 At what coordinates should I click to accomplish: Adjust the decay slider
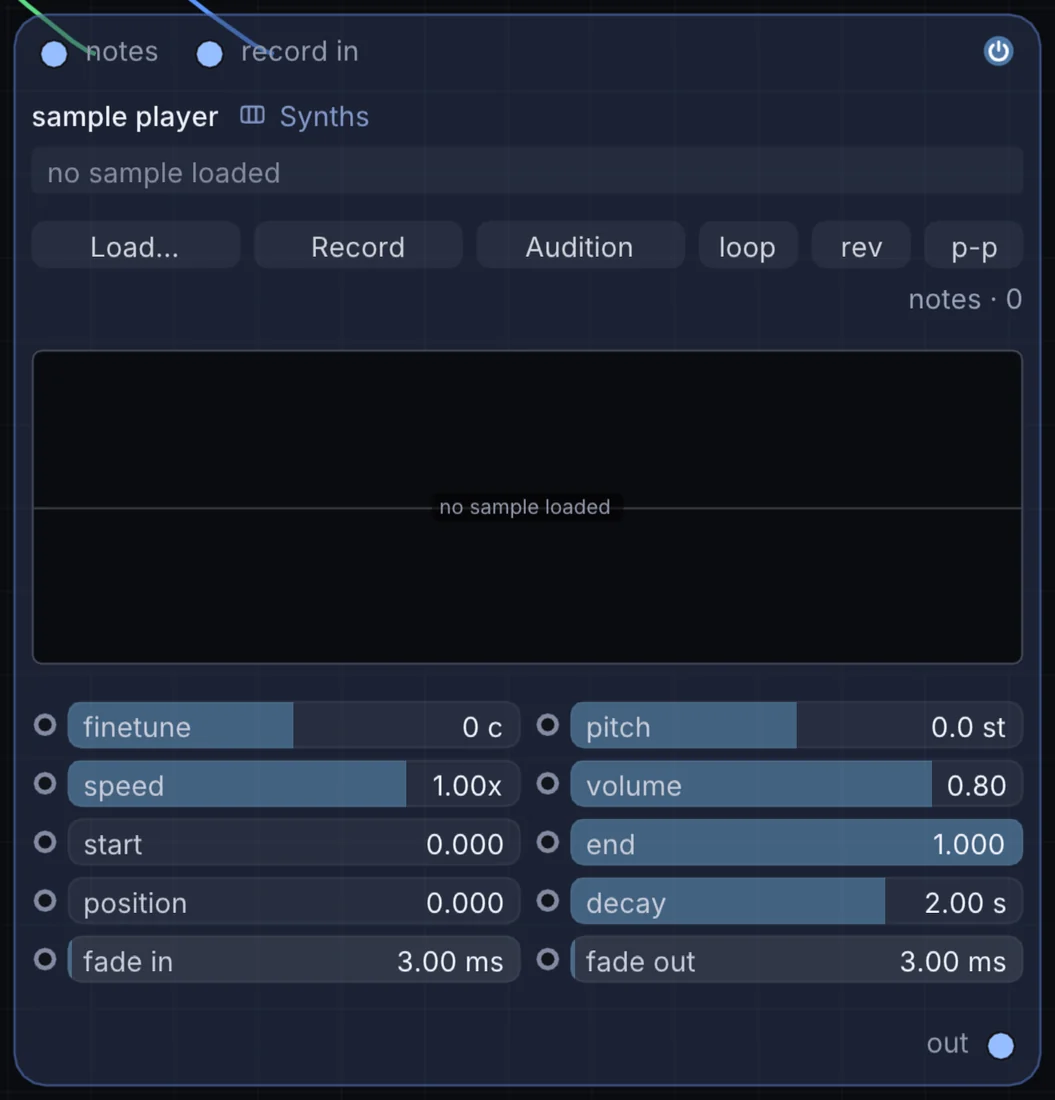coord(796,901)
